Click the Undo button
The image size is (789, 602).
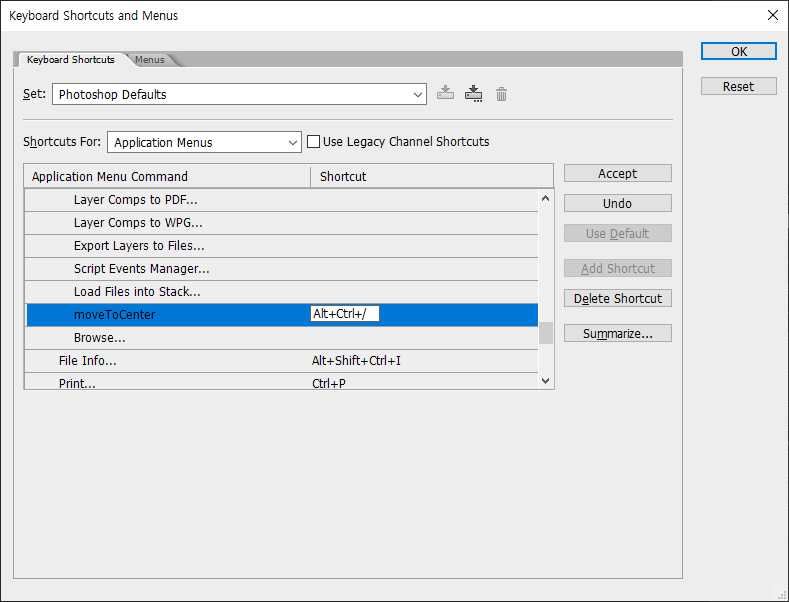tap(617, 203)
